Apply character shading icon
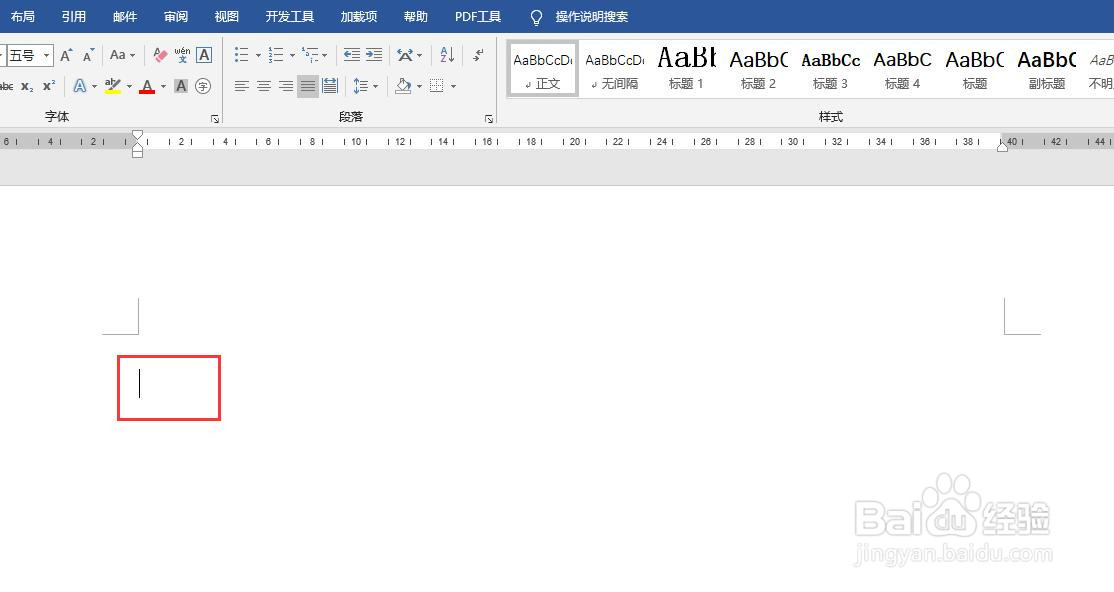Image resolution: width=1114 pixels, height=592 pixels. coord(181,86)
